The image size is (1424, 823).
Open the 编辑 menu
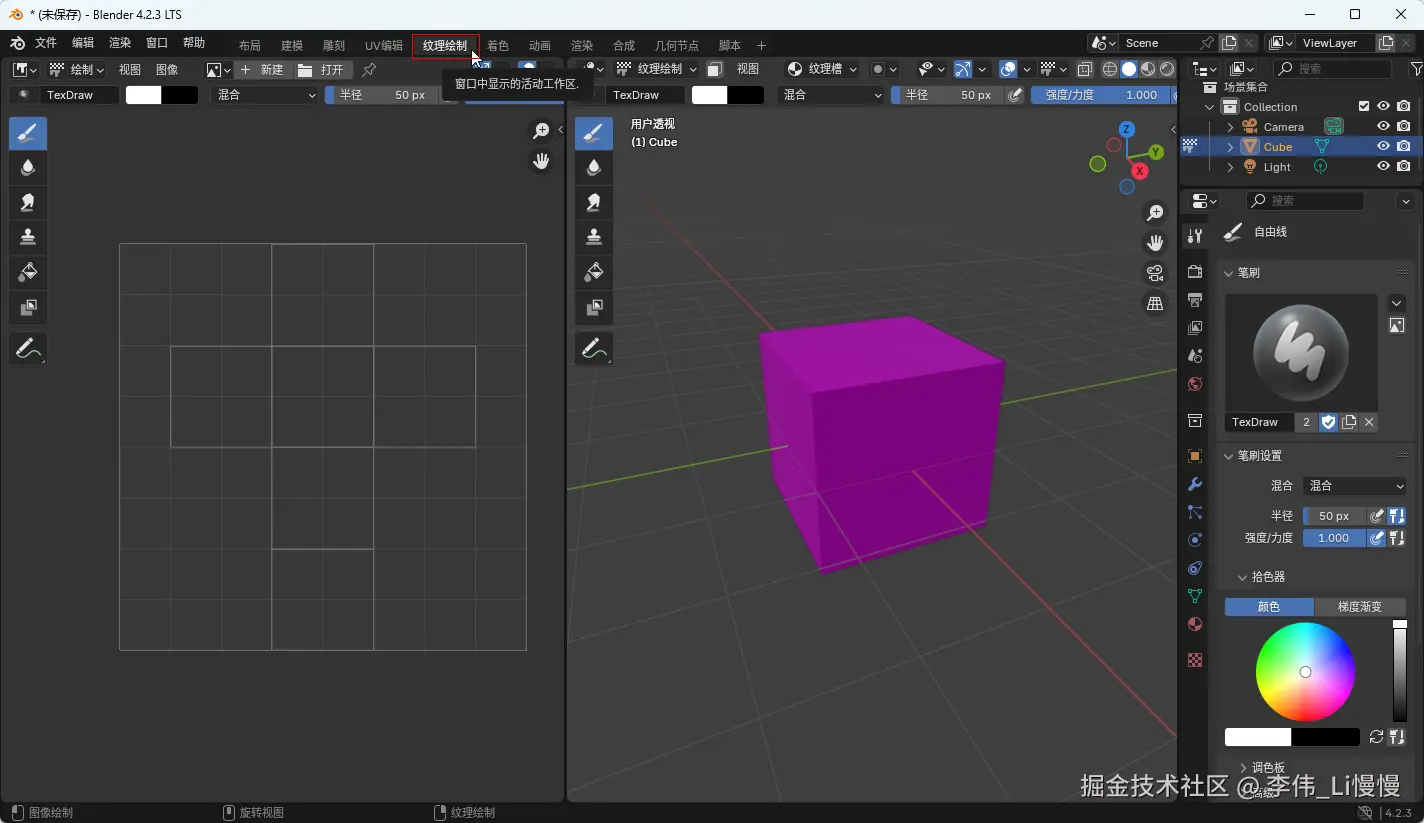83,43
